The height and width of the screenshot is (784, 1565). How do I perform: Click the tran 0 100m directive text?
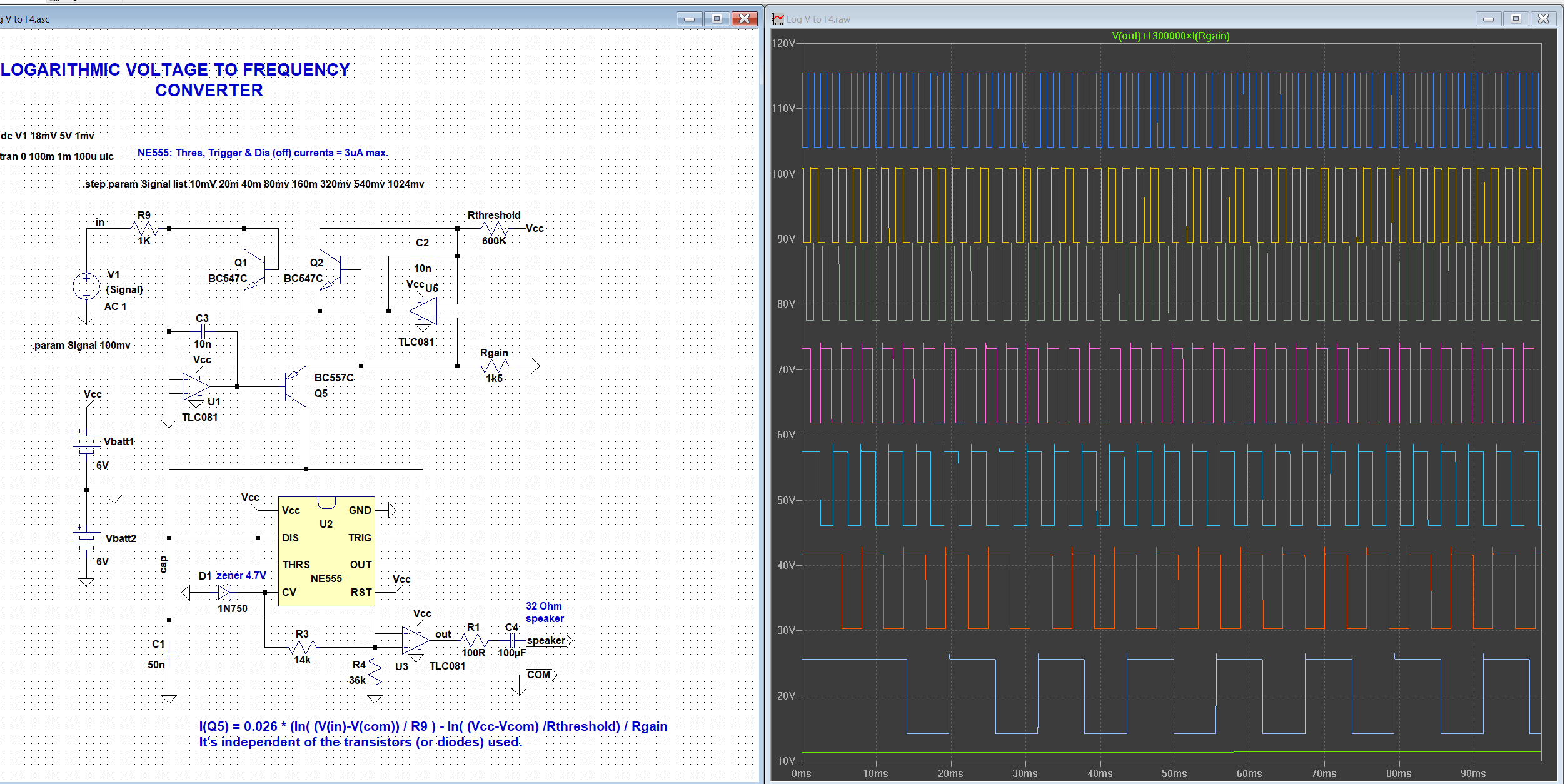(x=57, y=156)
